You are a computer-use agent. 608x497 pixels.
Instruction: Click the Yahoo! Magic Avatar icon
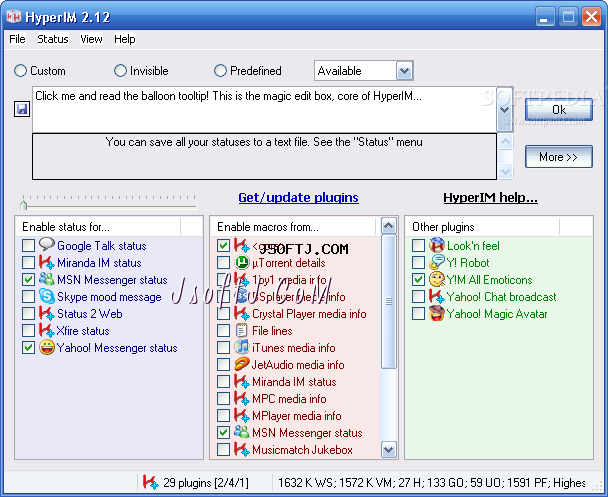coord(437,313)
